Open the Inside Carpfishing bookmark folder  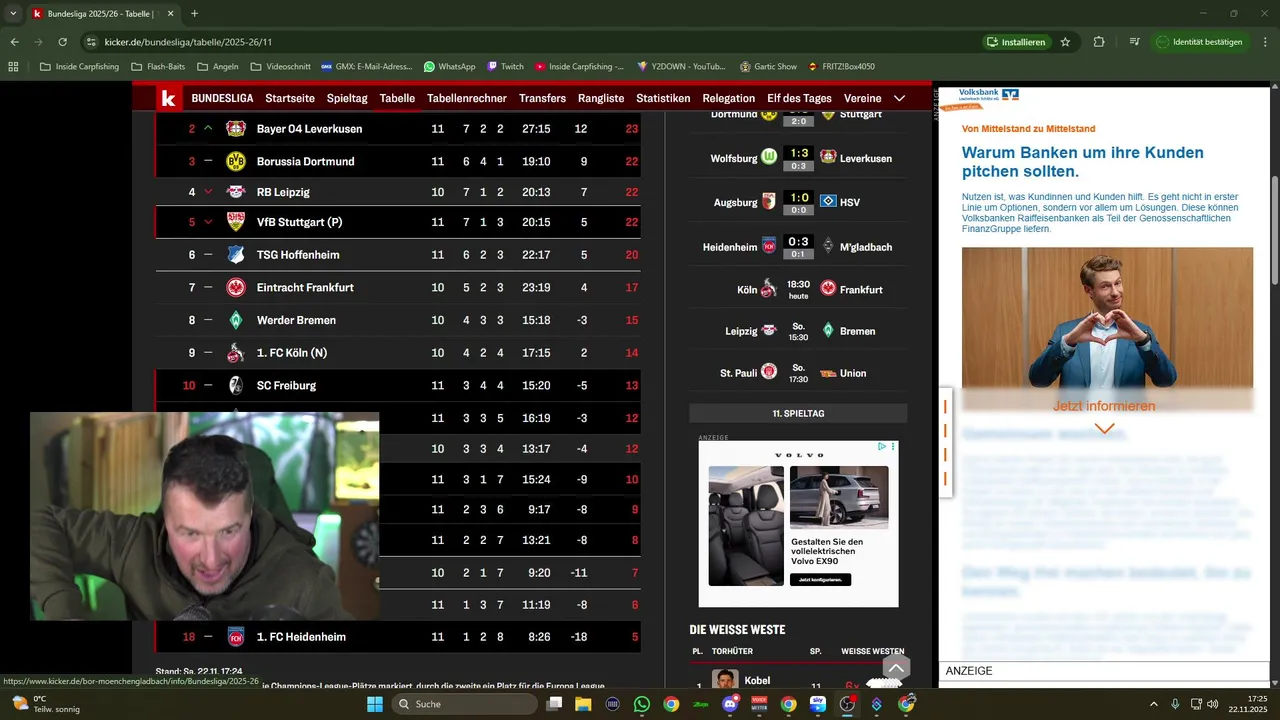79,67
